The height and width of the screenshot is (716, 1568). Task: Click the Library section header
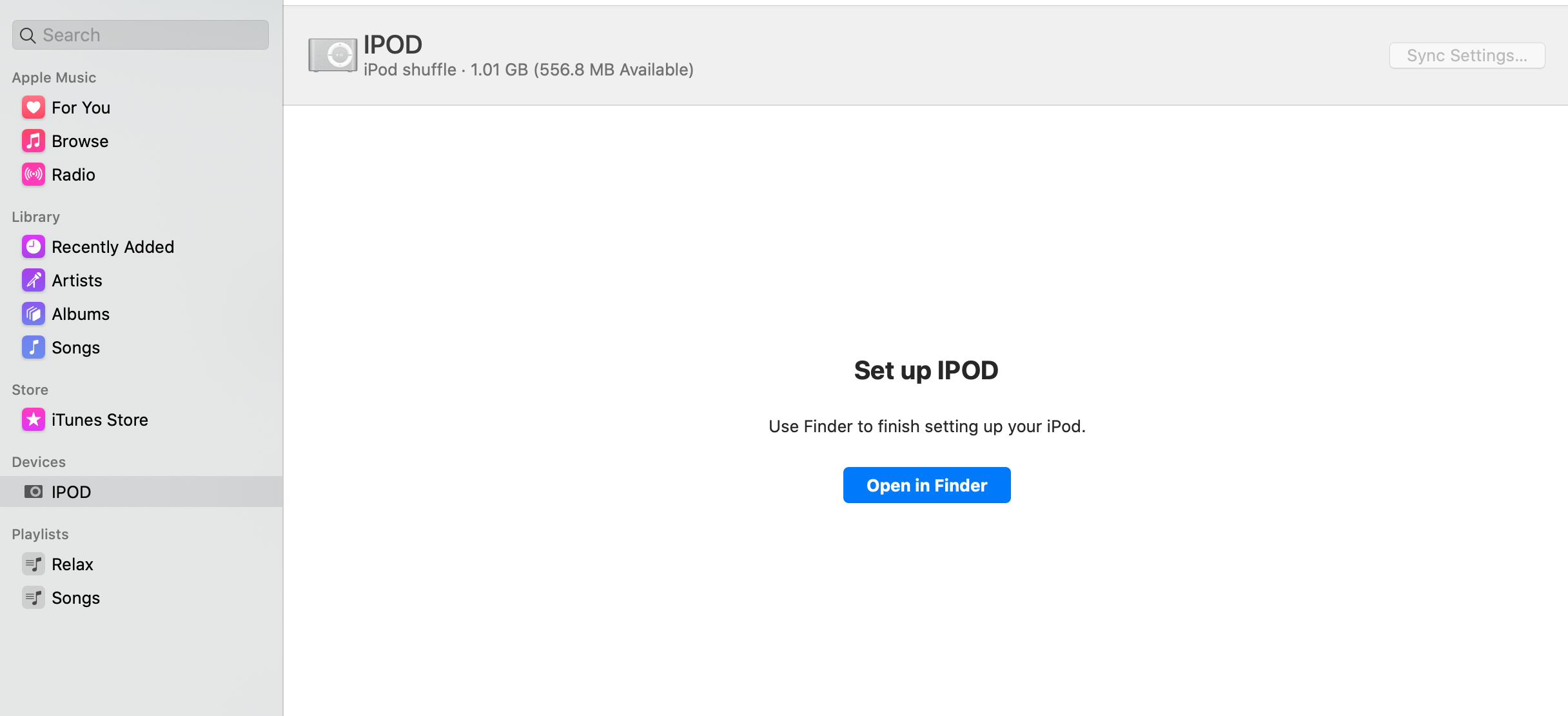tap(35, 217)
